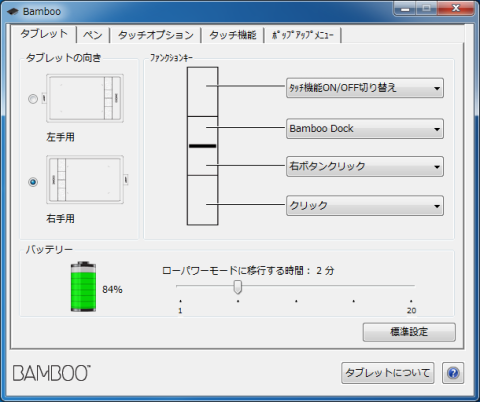Click the 左手用 label text
This screenshot has width=480, height=402.
point(60,137)
